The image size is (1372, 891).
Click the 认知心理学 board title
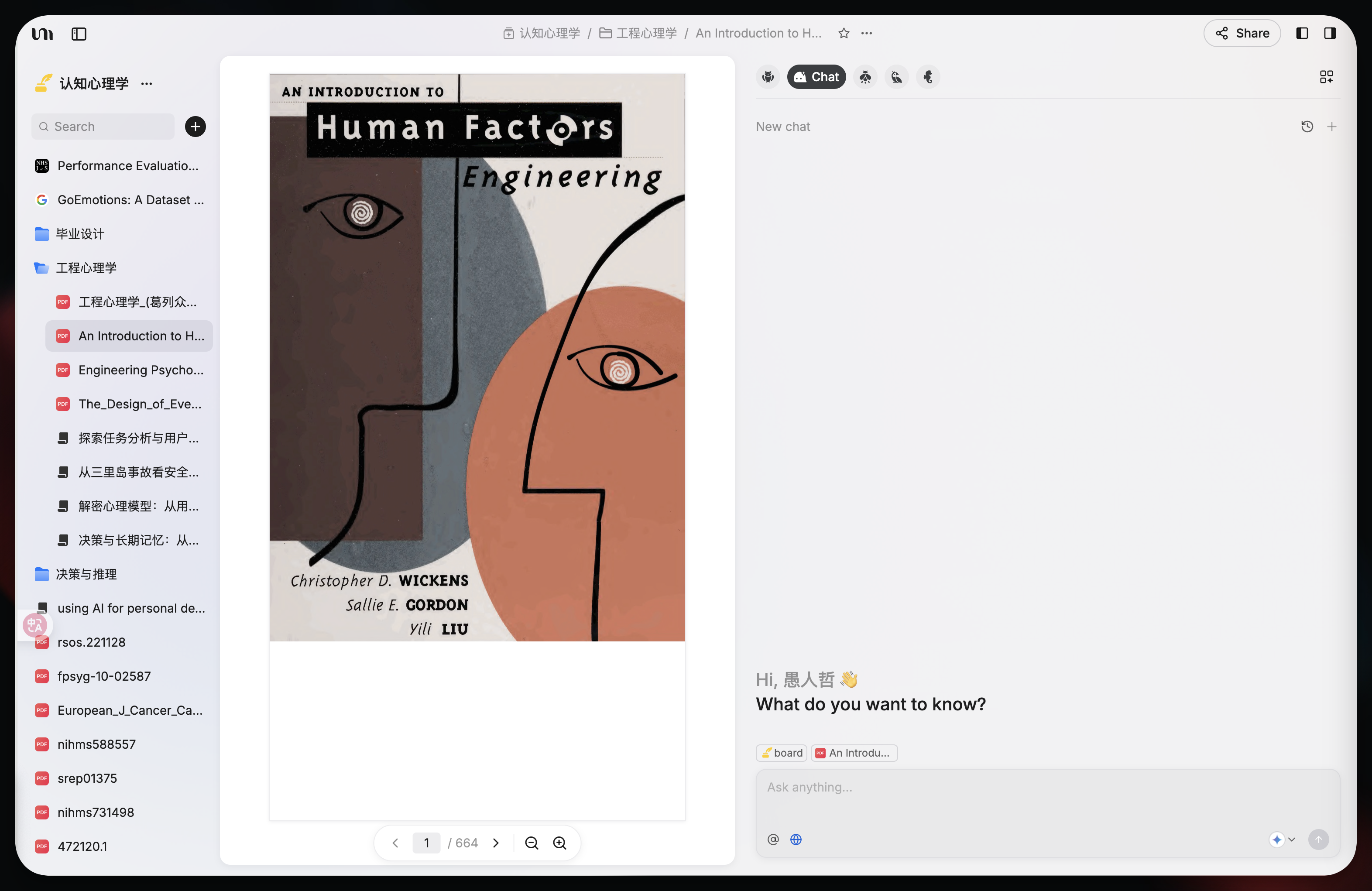click(x=94, y=84)
